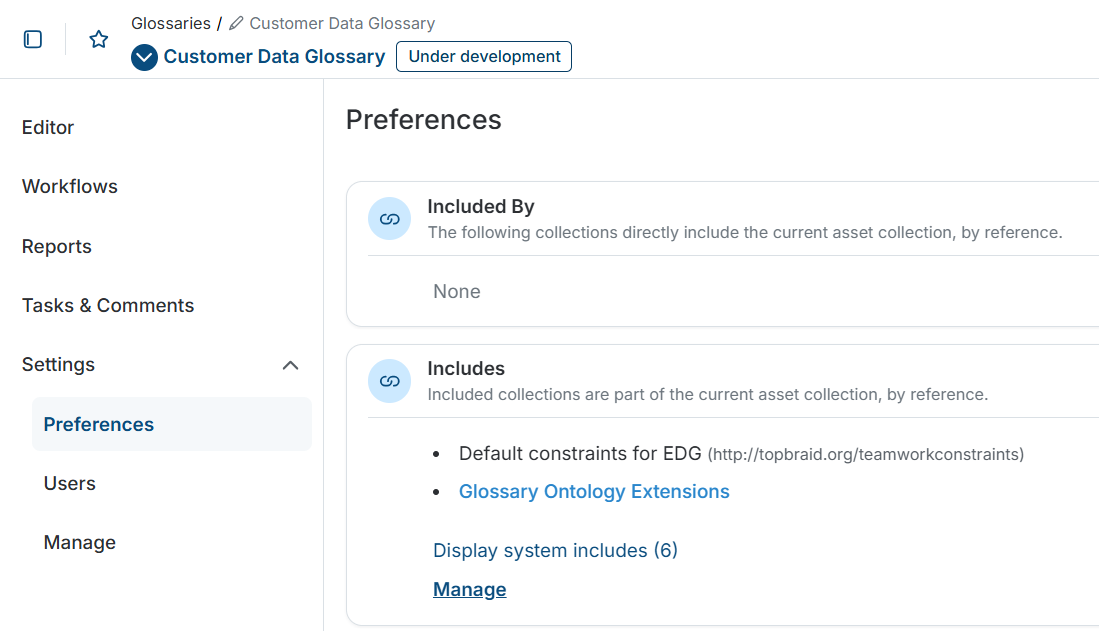Click Manage in the Includes card
The image size is (1099, 631).
point(469,589)
